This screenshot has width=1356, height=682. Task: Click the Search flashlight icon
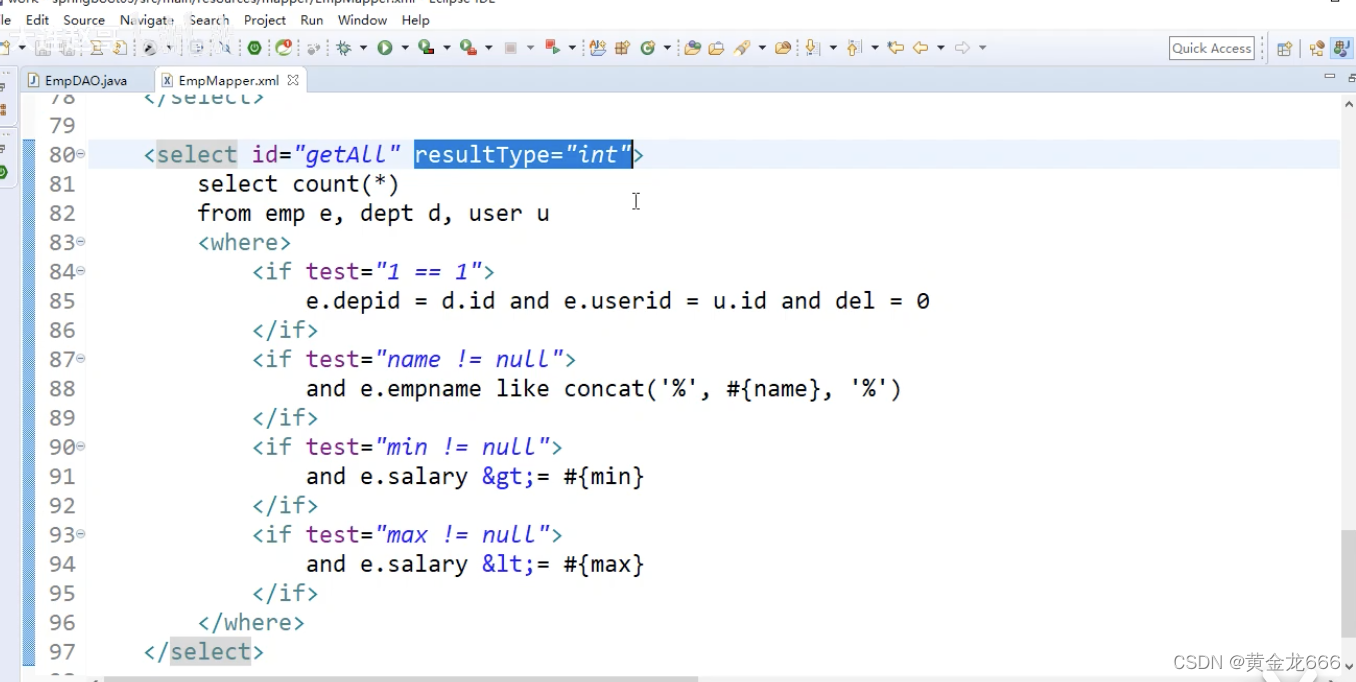pos(742,47)
